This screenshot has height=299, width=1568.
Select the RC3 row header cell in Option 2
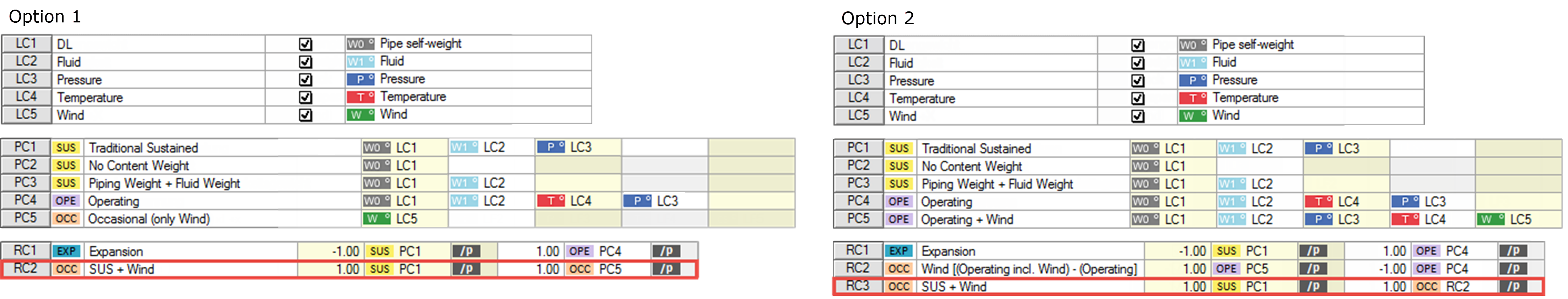pos(857,286)
